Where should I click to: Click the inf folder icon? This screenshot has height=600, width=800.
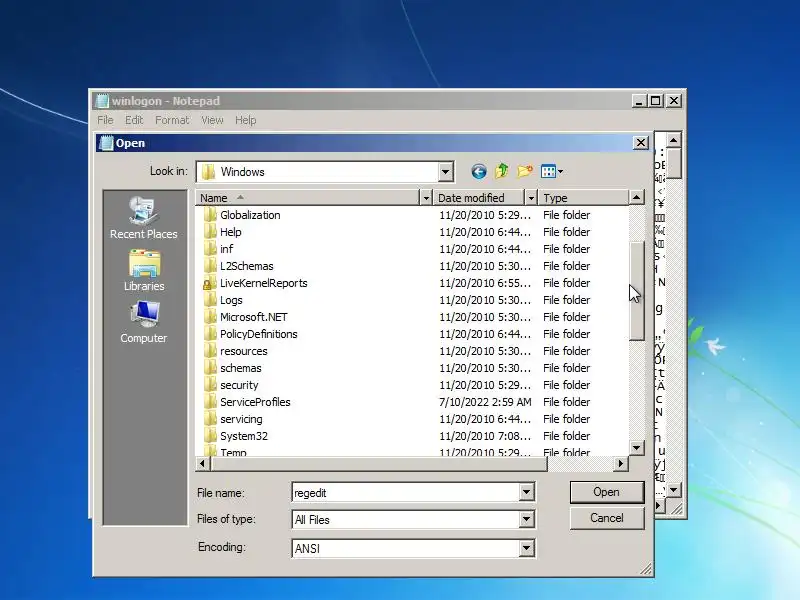point(210,249)
